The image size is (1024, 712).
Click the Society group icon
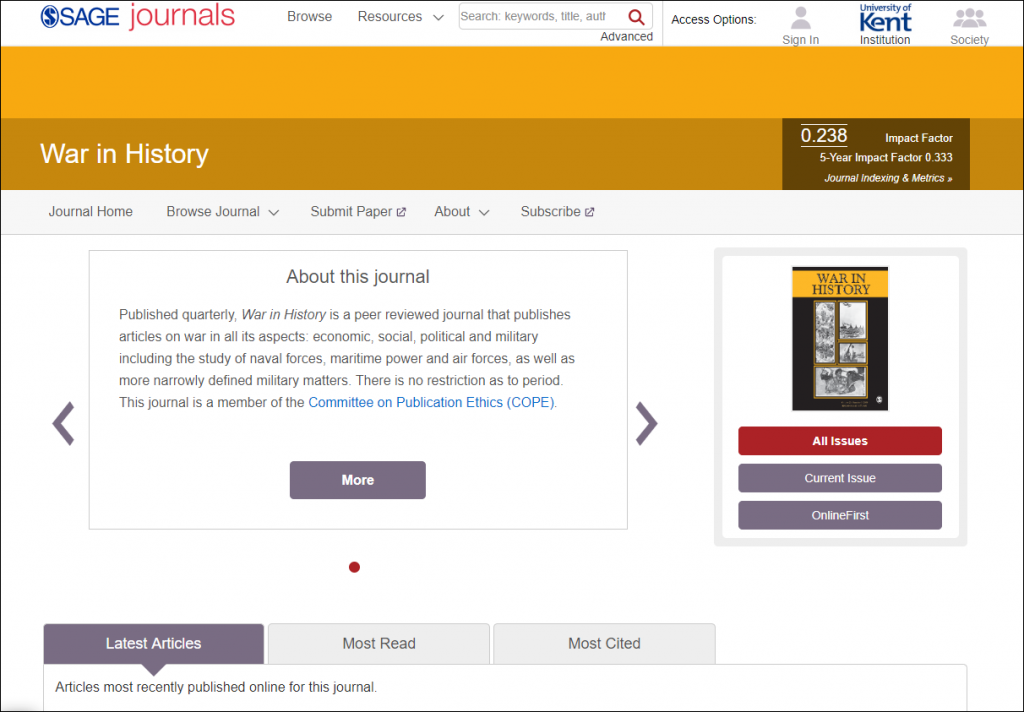point(969,19)
